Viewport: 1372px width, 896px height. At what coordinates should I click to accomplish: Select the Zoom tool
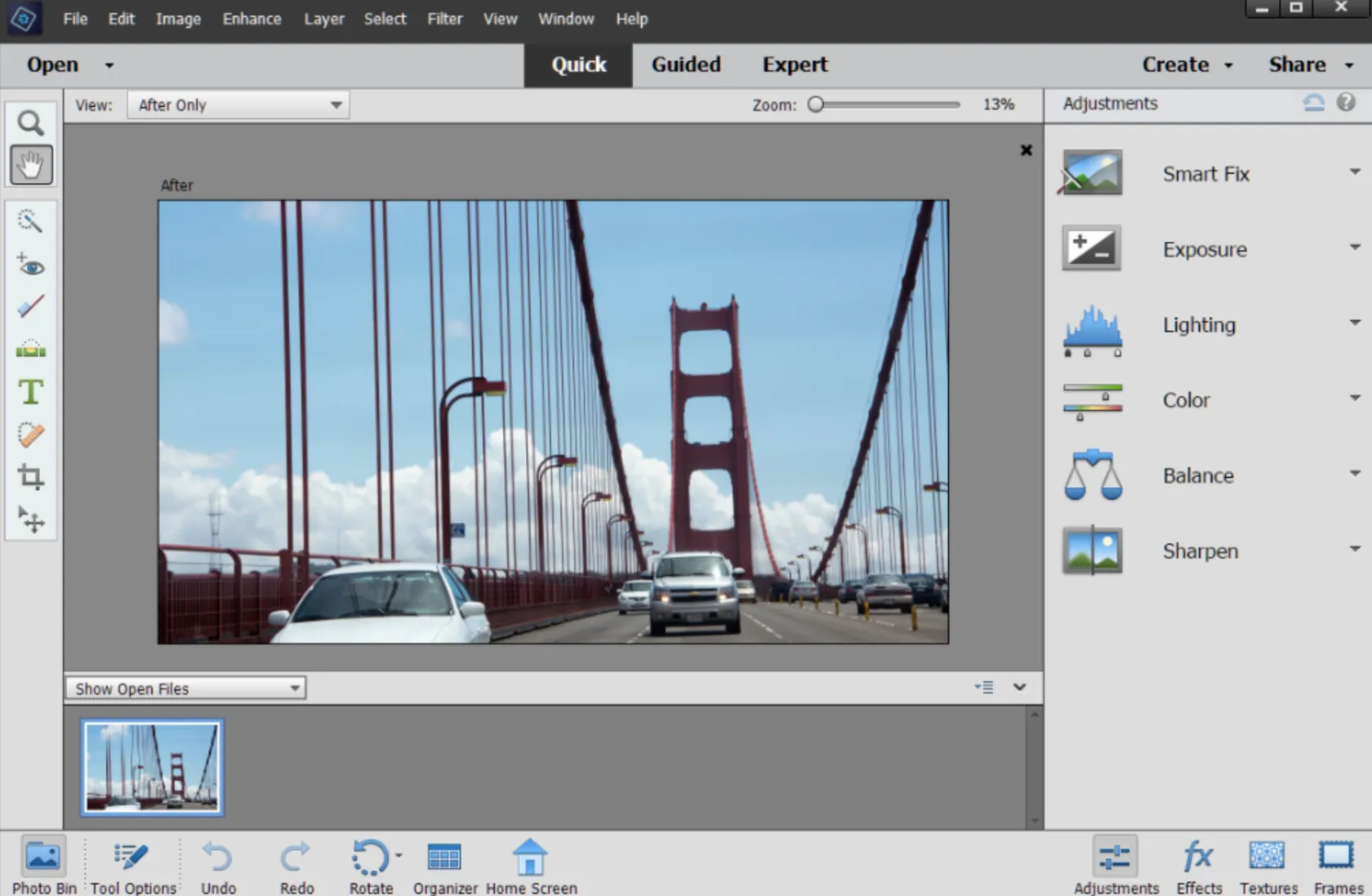[x=31, y=123]
